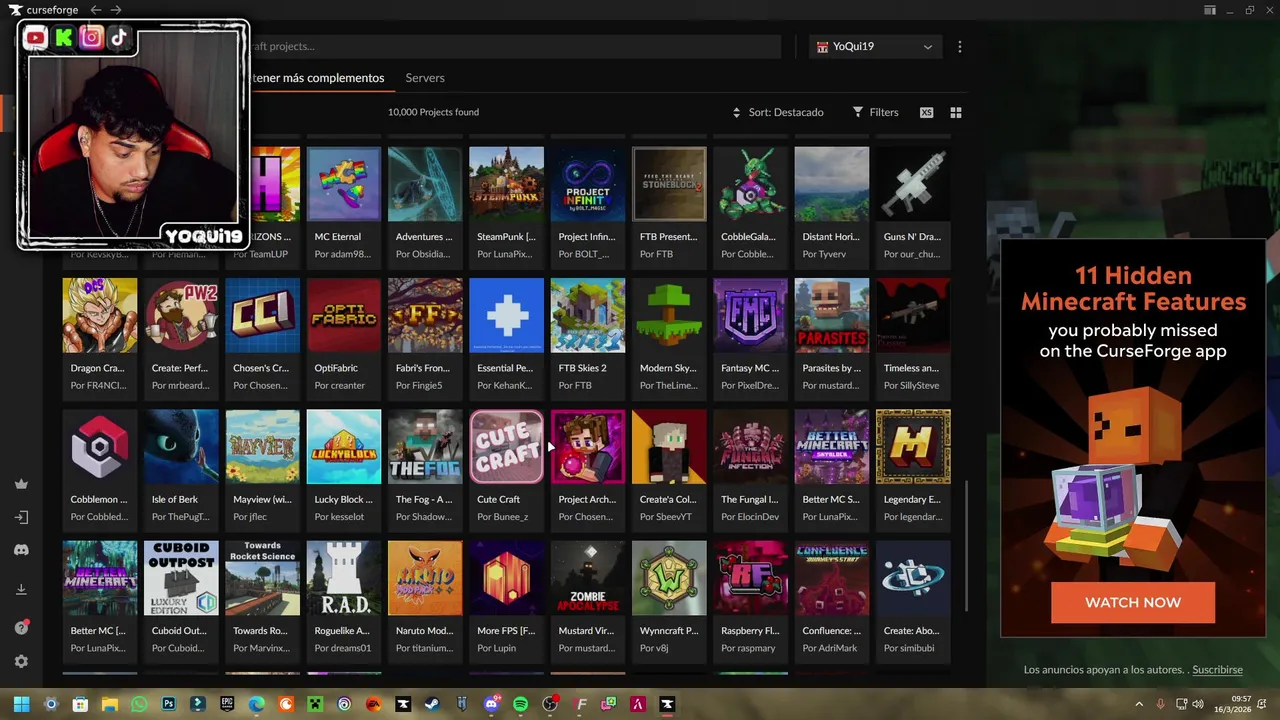Open Wynncraft P... green emblem icon

[x=669, y=578]
